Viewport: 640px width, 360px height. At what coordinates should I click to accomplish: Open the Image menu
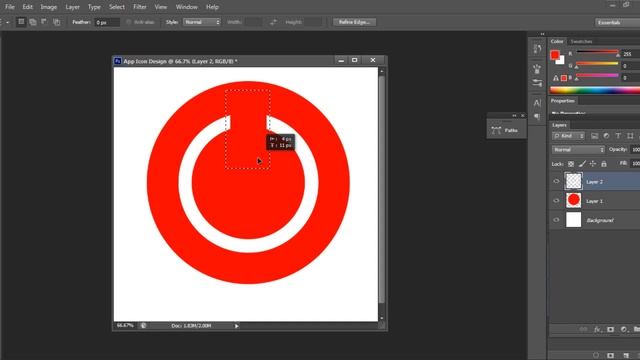click(49, 7)
